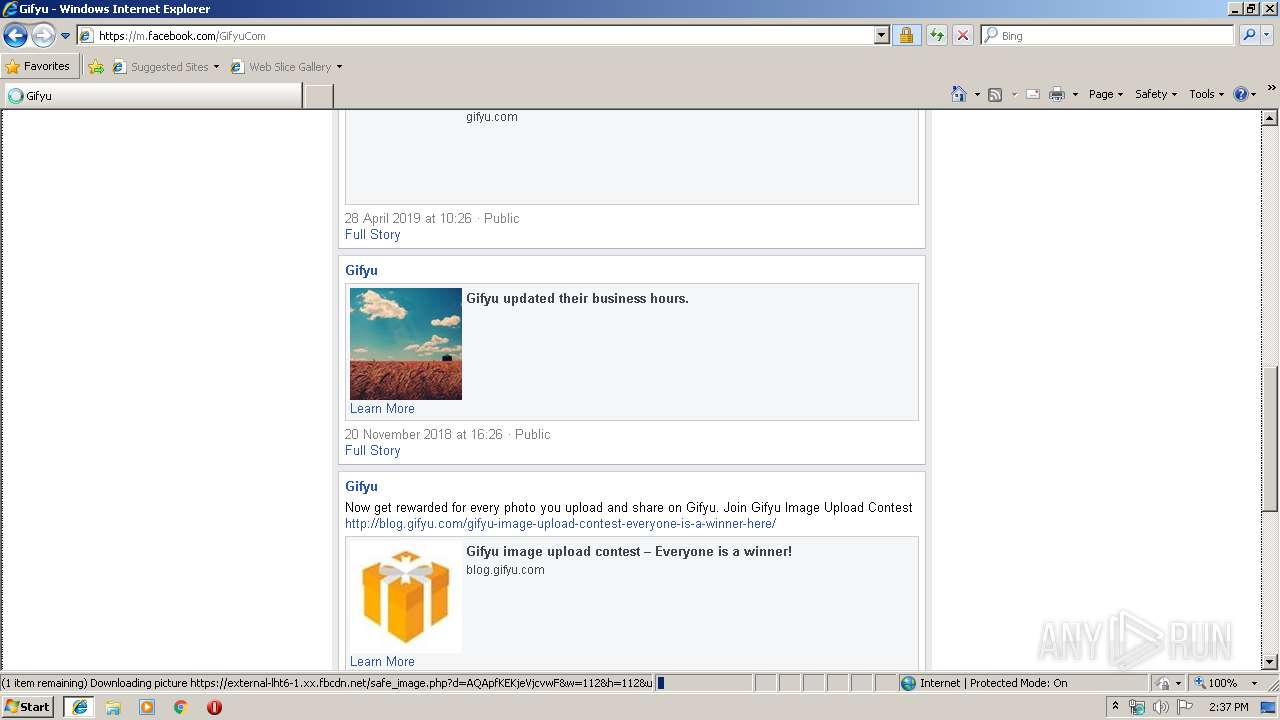The height and width of the screenshot is (720, 1280).
Task: Click Learn More under contest post
Action: [x=382, y=662]
